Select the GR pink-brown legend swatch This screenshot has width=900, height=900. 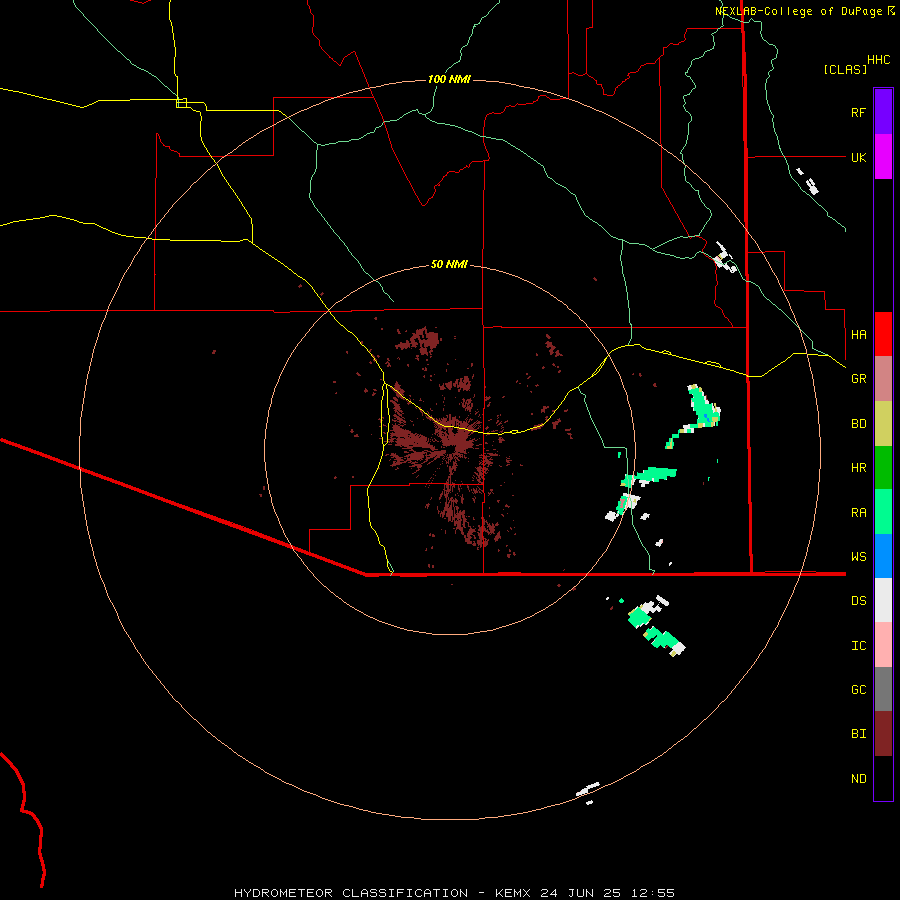(x=883, y=379)
